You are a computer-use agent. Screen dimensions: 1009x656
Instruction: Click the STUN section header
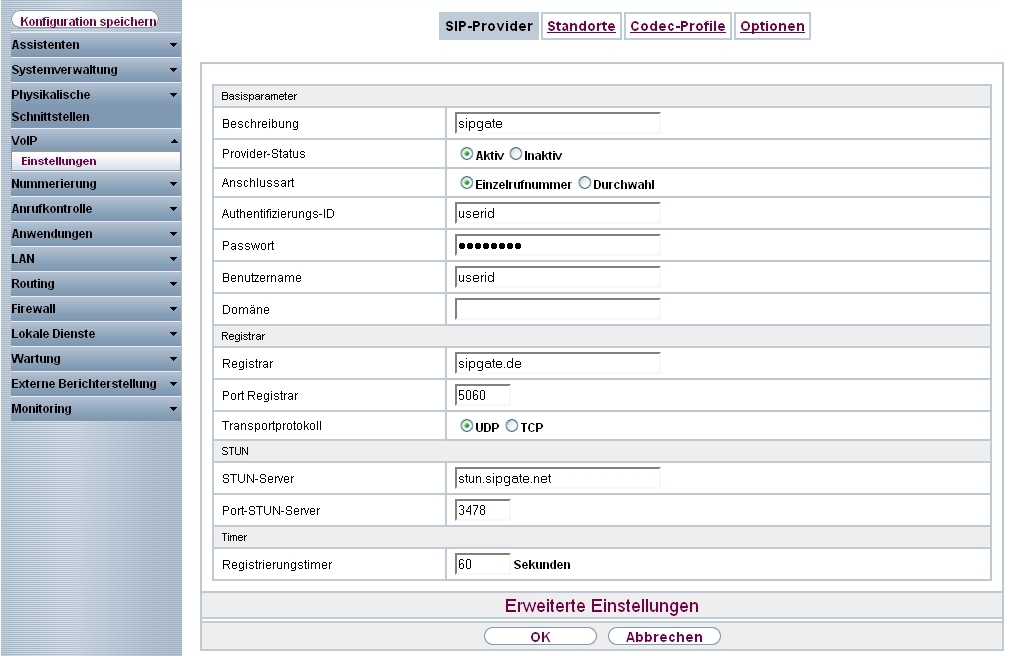click(602, 451)
